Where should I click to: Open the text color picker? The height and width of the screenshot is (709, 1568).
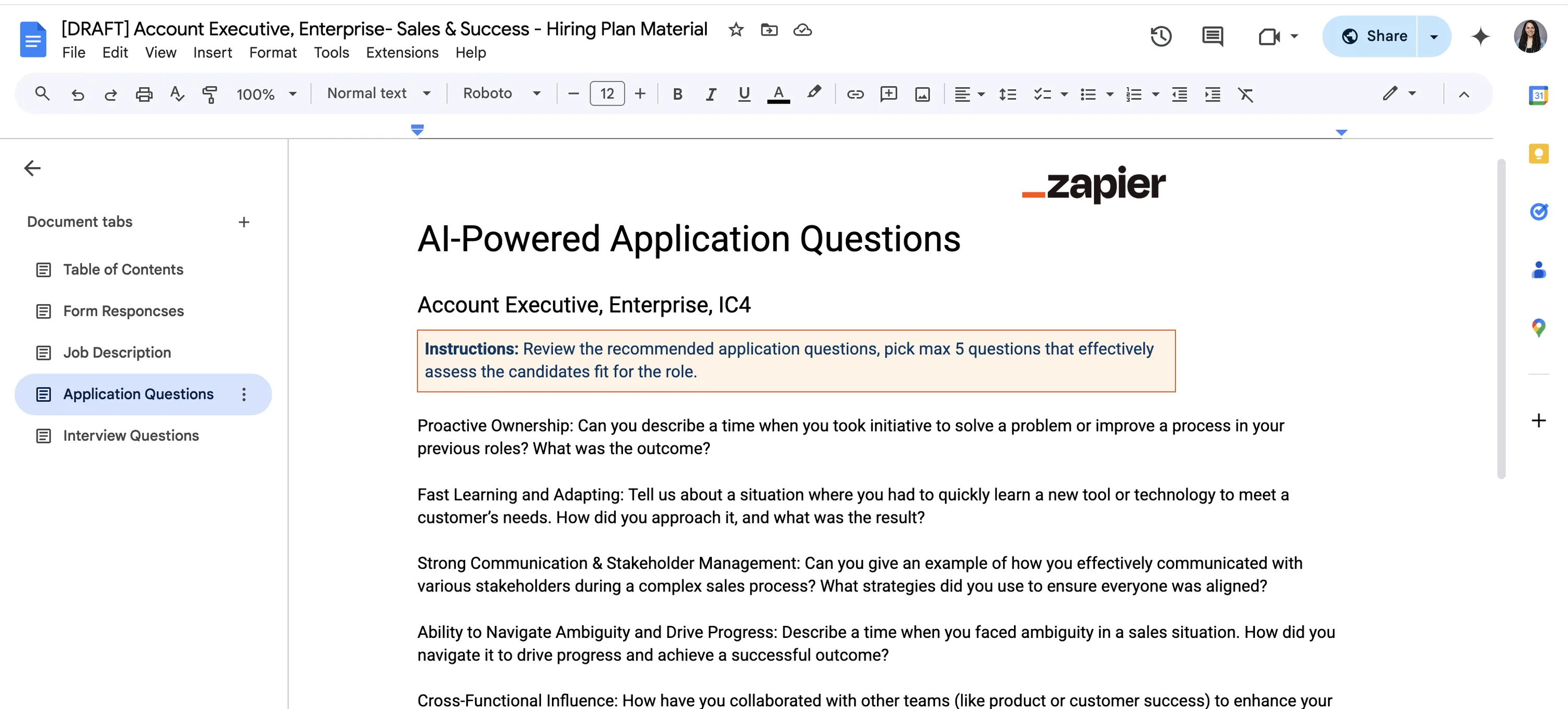778,95
